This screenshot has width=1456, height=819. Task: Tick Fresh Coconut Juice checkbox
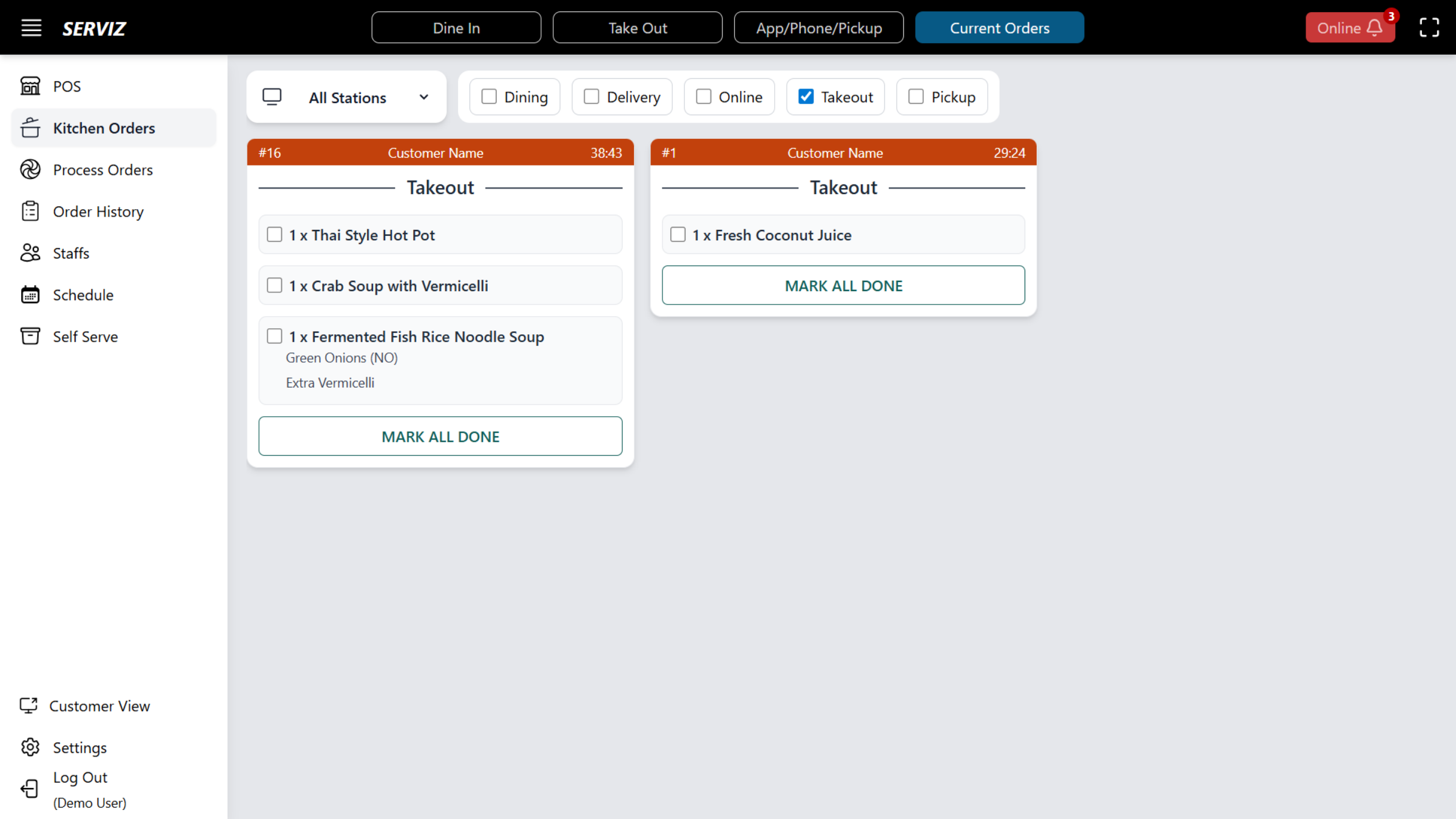click(678, 235)
